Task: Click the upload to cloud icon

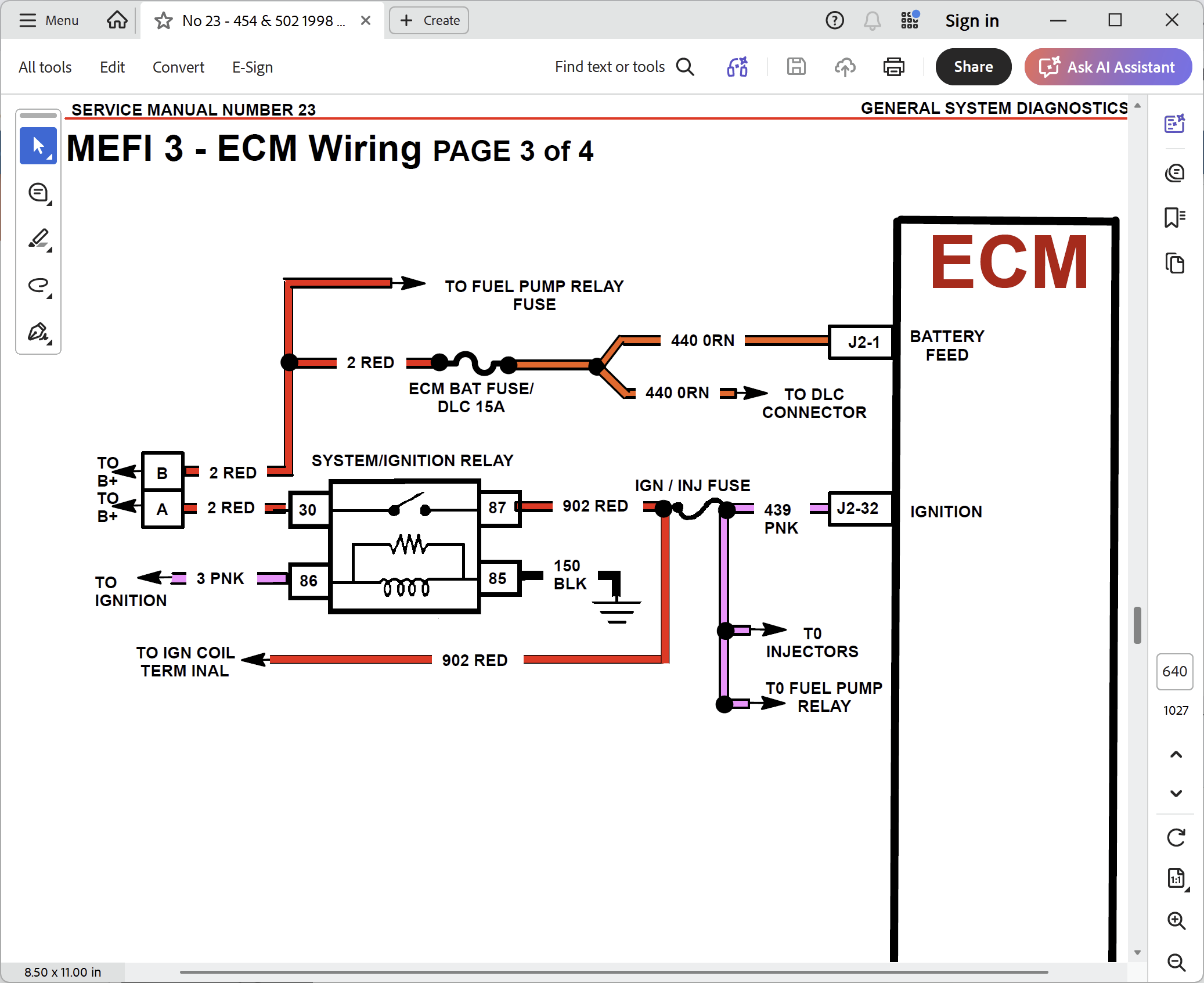Action: [845, 67]
